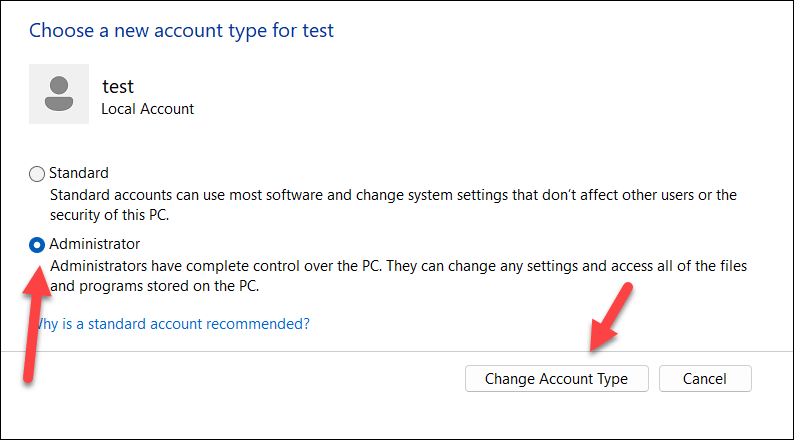The height and width of the screenshot is (440, 794).
Task: Click the test user avatar icon
Action: 59,94
